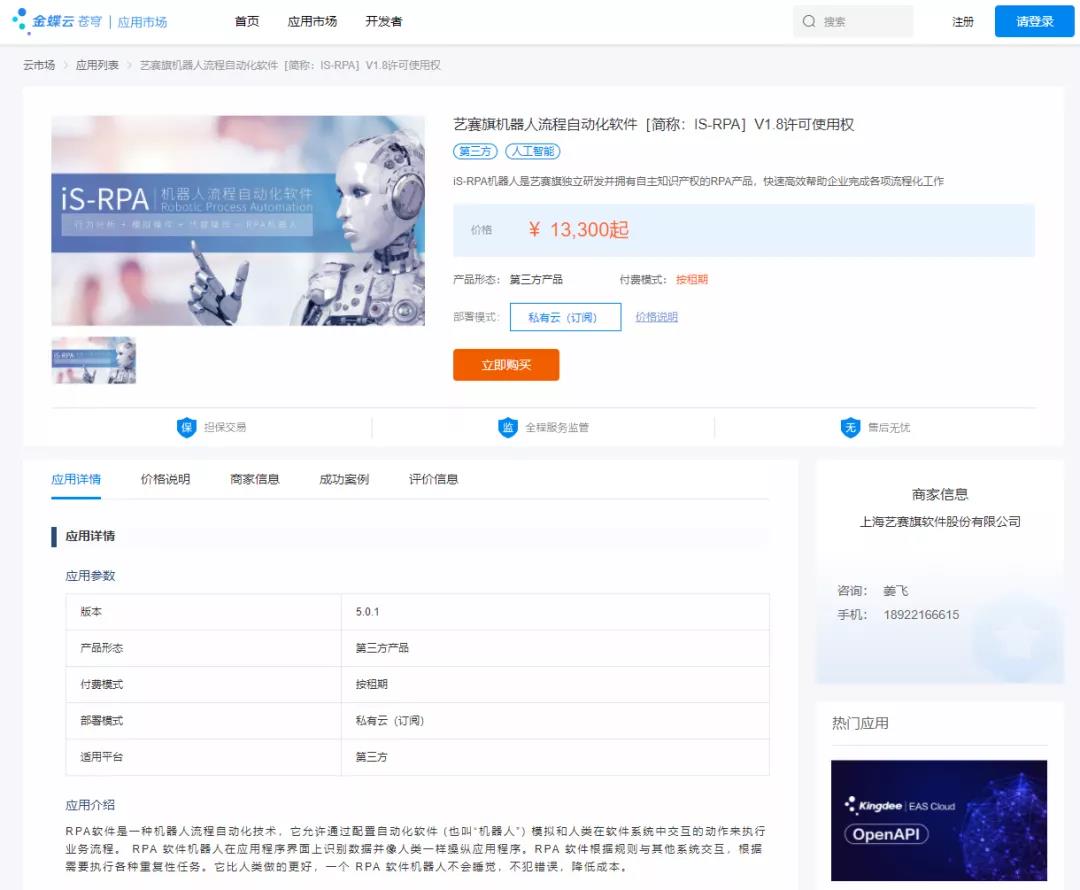
Task: Click the 应用列表 breadcrumb link
Action: click(x=97, y=65)
